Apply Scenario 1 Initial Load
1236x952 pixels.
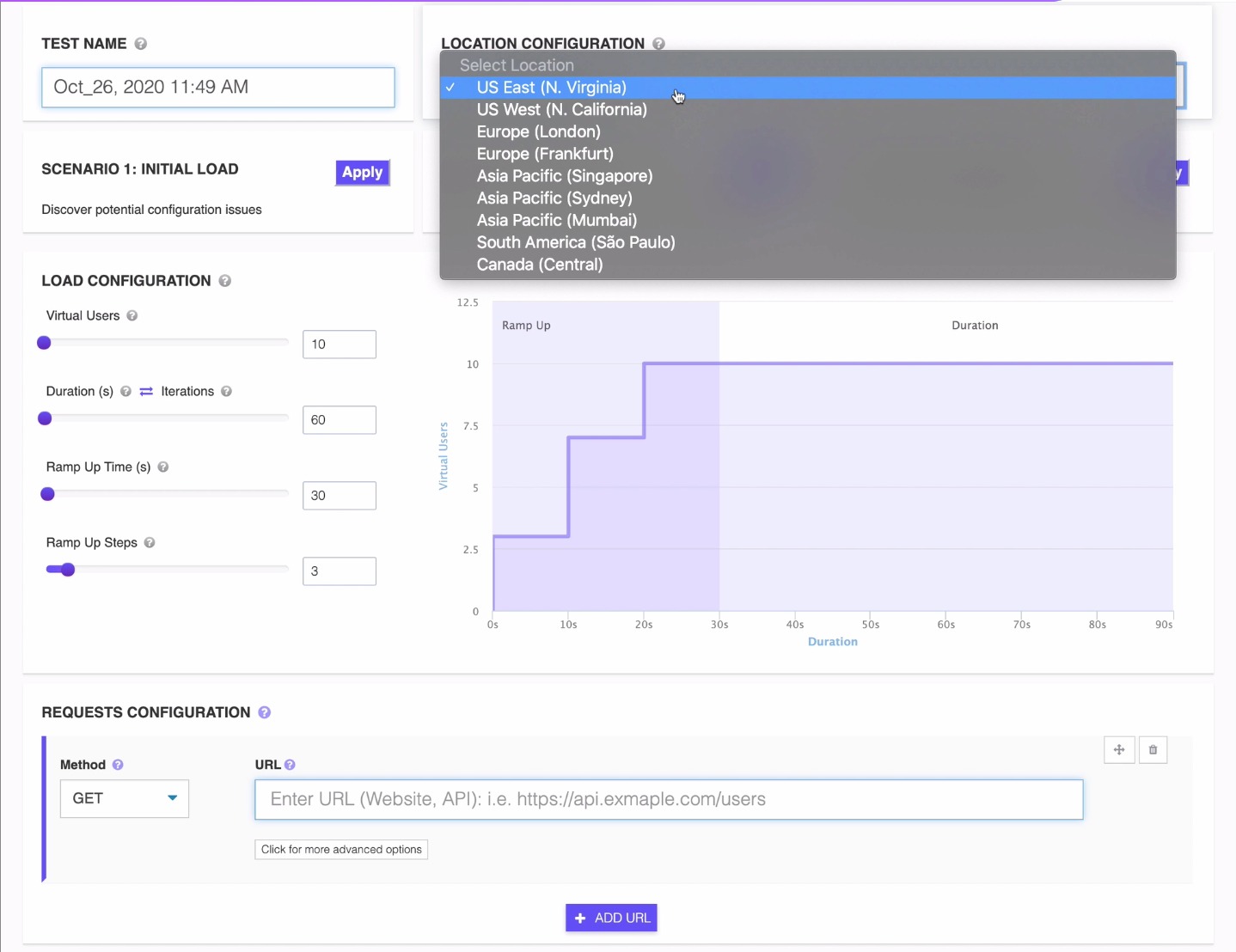tap(362, 173)
